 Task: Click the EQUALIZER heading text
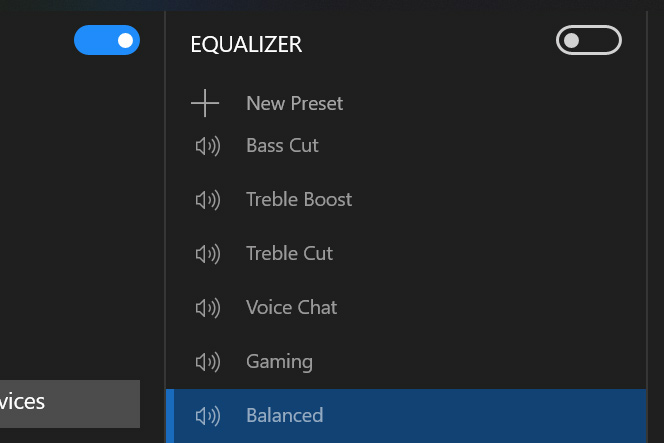(x=246, y=44)
